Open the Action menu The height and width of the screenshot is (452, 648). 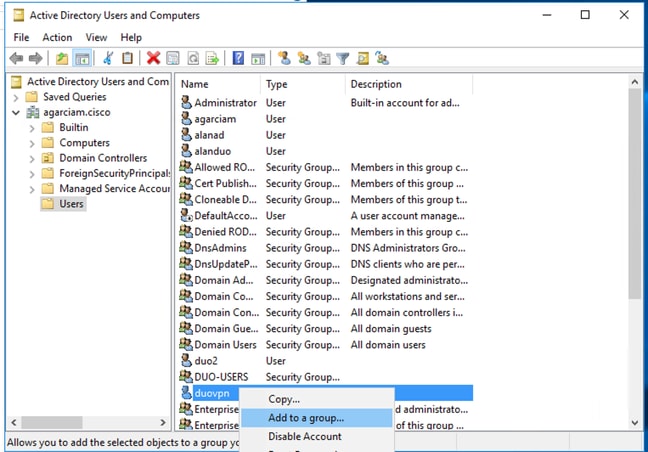[x=57, y=37]
